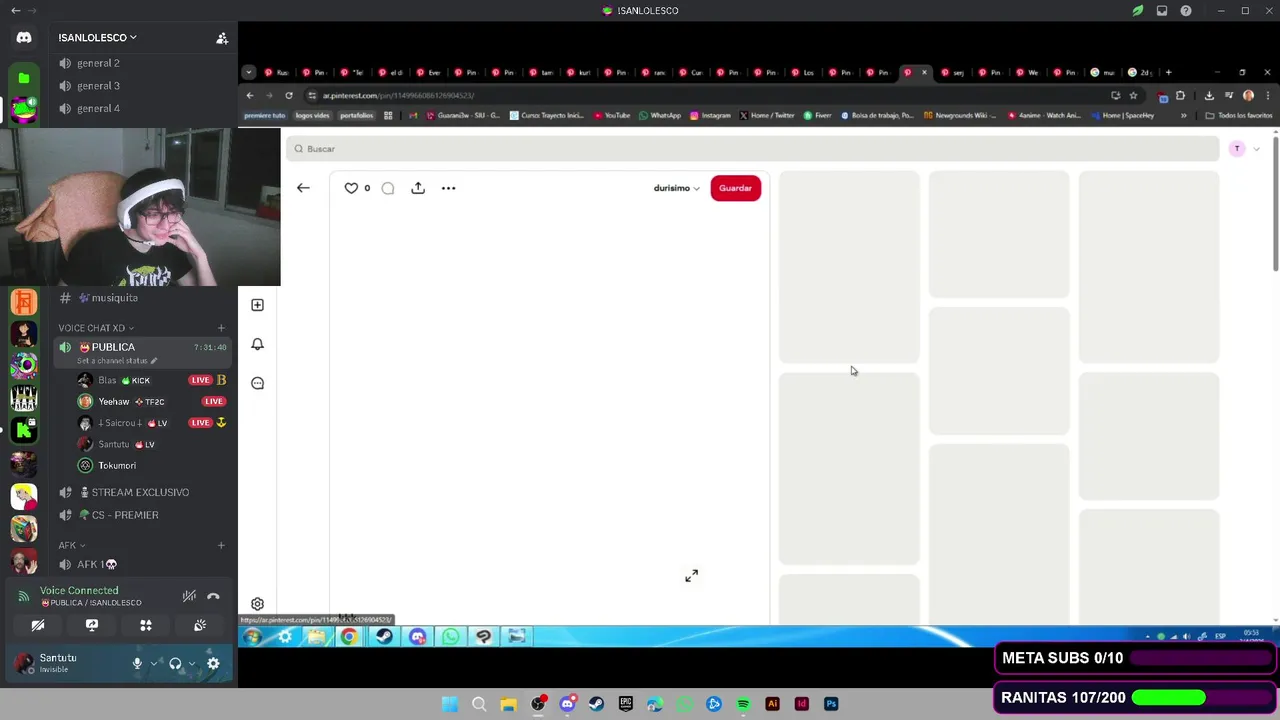Click the red Guardar button
Viewport: 1280px width, 720px height.
pyautogui.click(x=735, y=188)
